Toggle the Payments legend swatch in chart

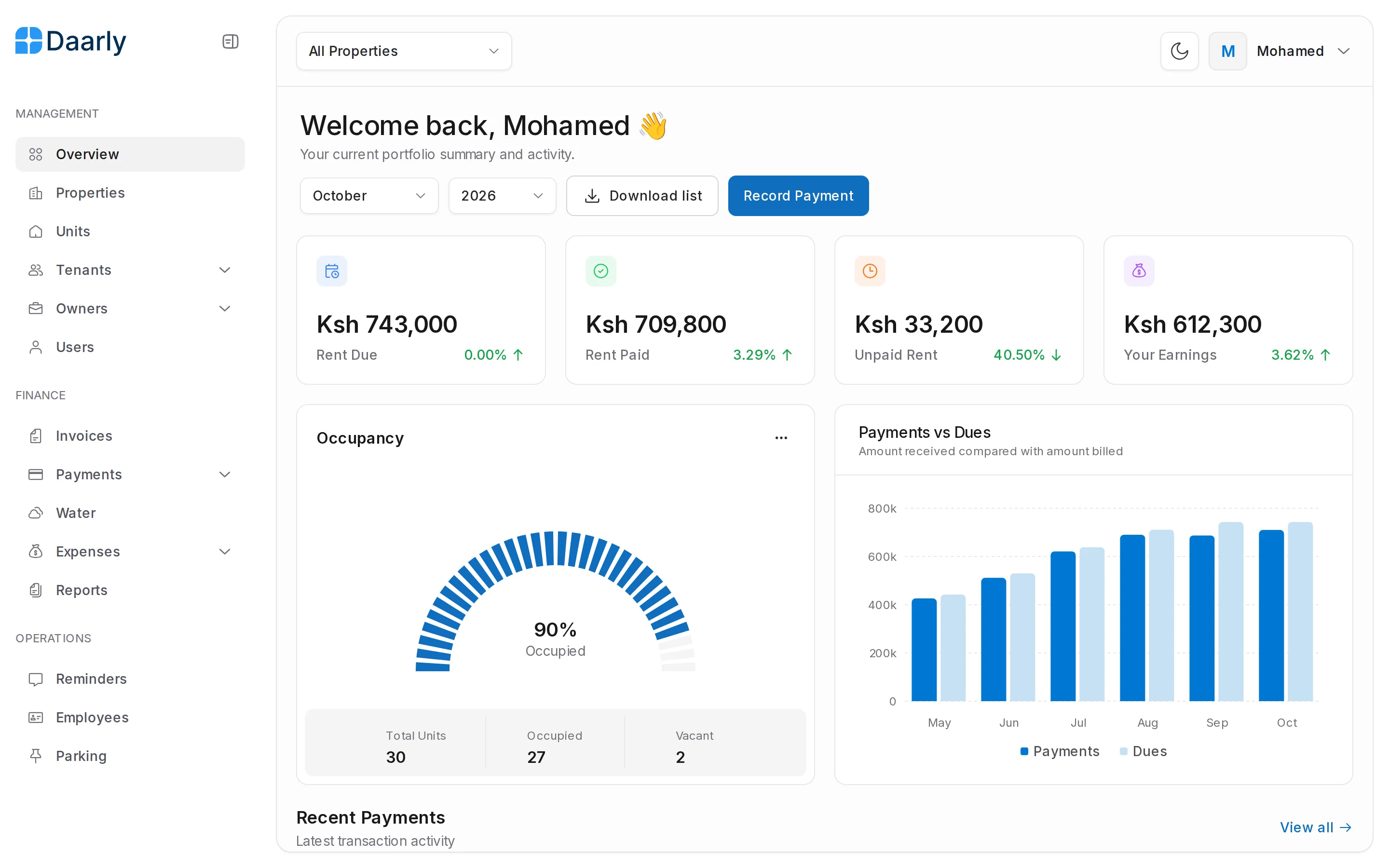[1024, 751]
